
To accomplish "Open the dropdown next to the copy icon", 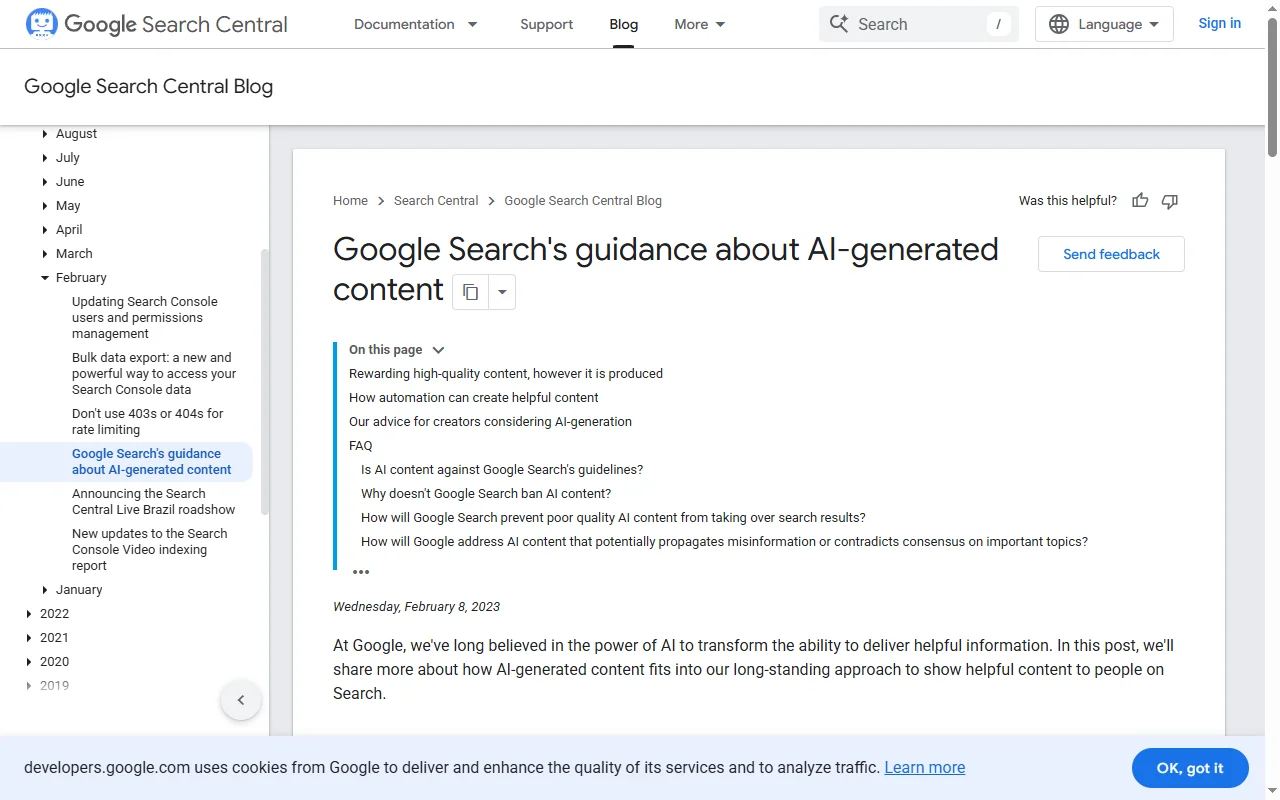I will [502, 292].
